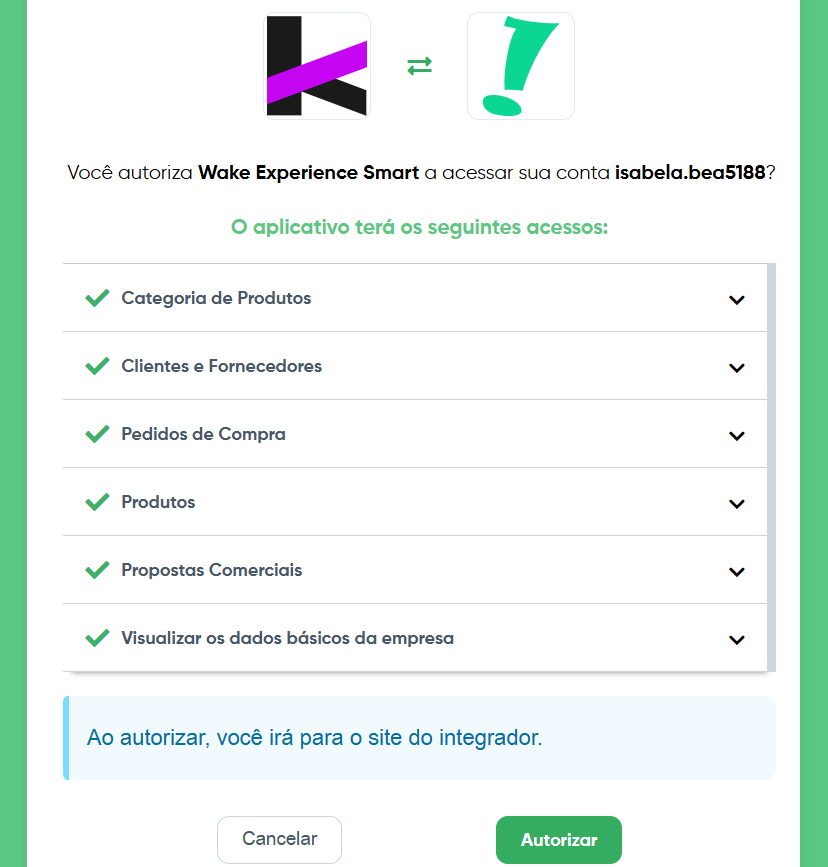
Task: Expand the Categoria de Produtos chevron
Action: pos(737,300)
